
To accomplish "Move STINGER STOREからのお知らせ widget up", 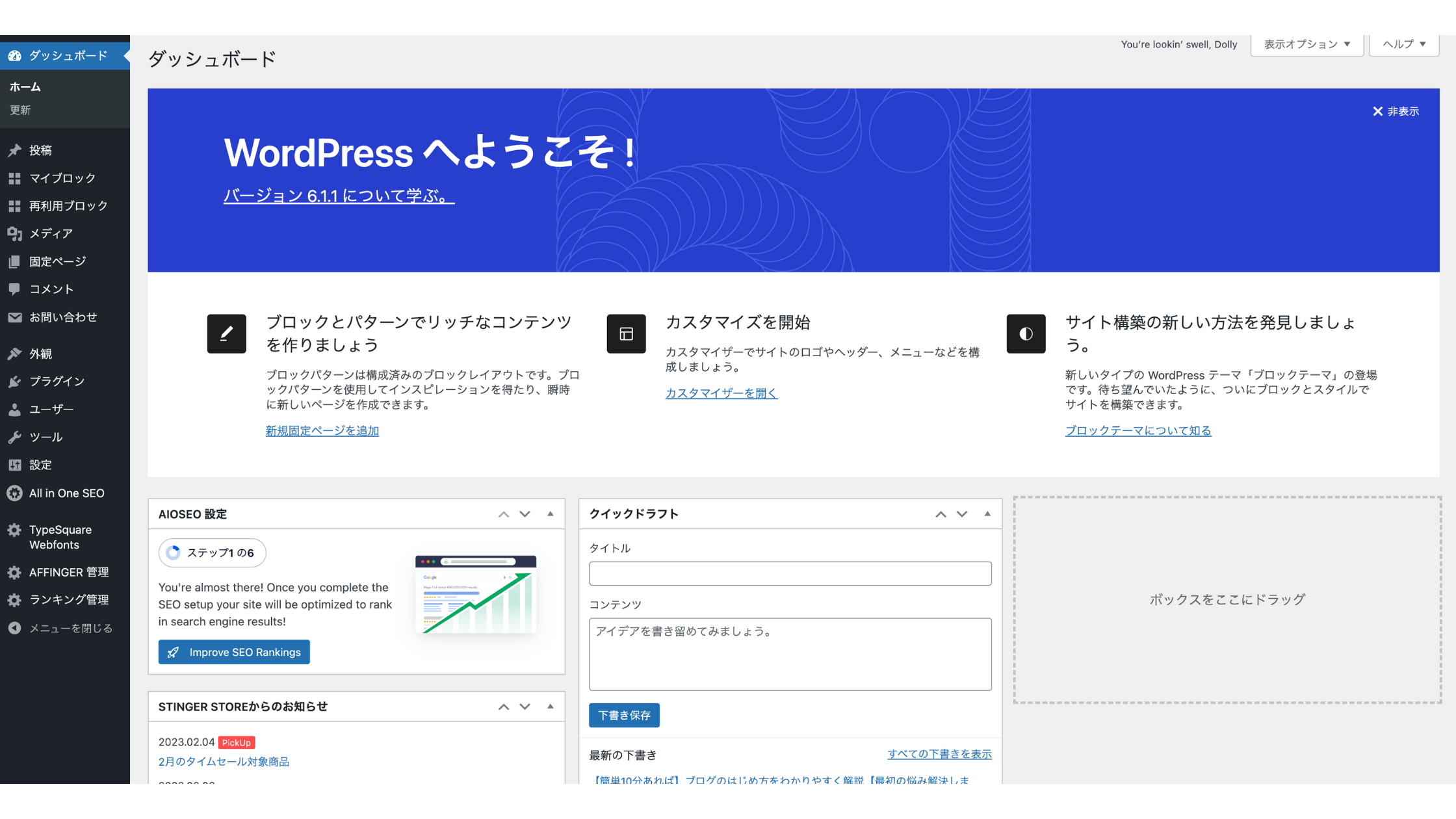I will pos(504,707).
